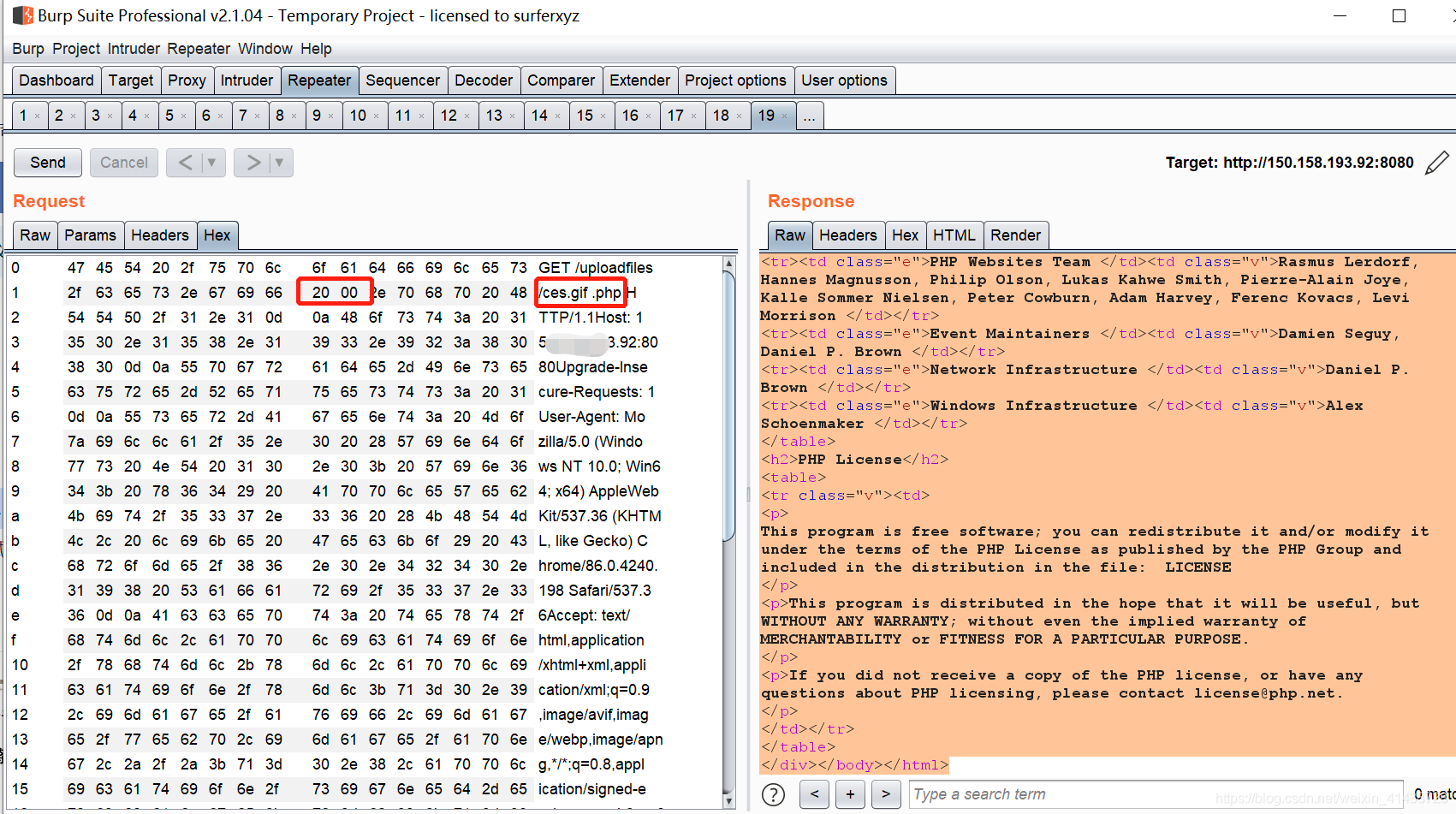
Task: Click the Burp Suite logo icon
Action: point(22,15)
